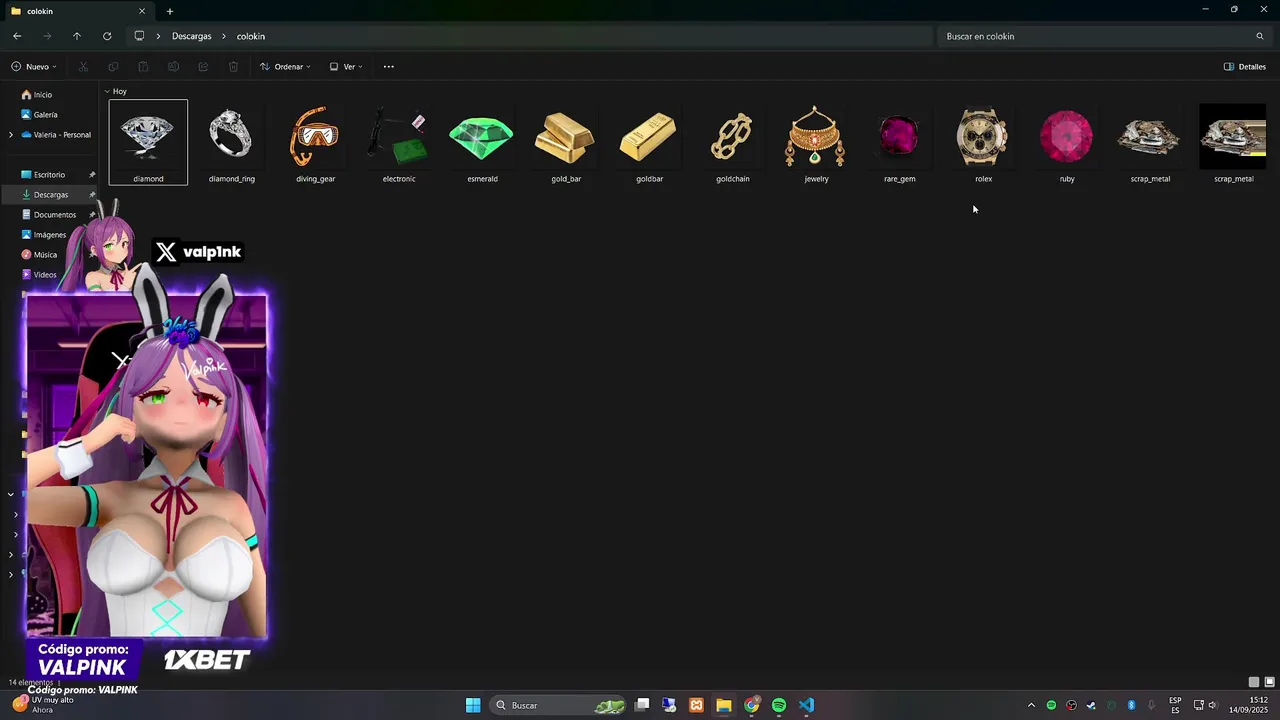Show hidden system tray icons
The height and width of the screenshot is (720, 1280).
pos(1031,705)
